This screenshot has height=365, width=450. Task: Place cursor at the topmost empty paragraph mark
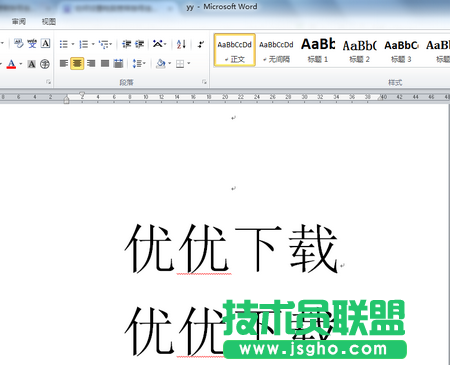234,118
